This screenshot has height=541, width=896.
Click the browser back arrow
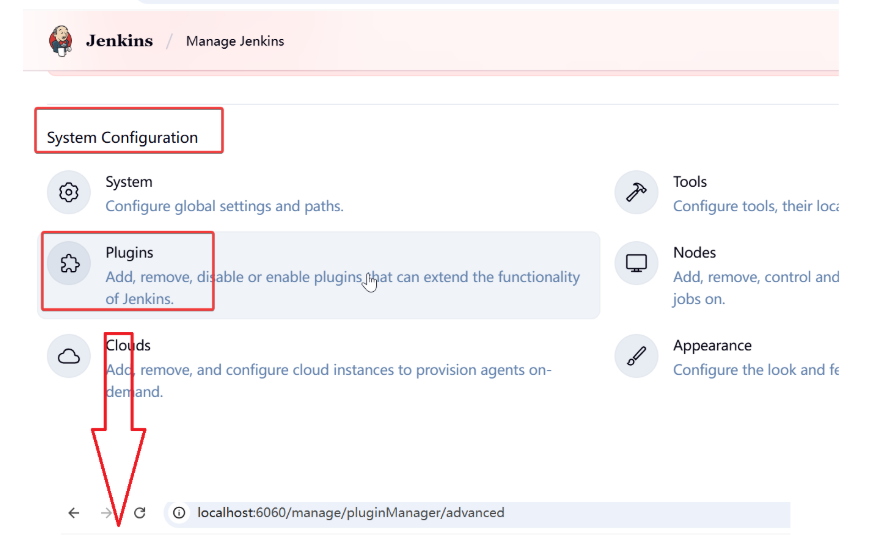coord(74,513)
